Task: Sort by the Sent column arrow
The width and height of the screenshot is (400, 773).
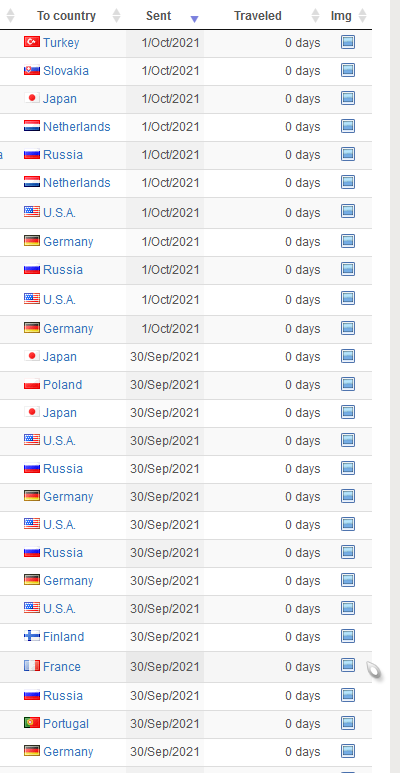Action: [194, 19]
